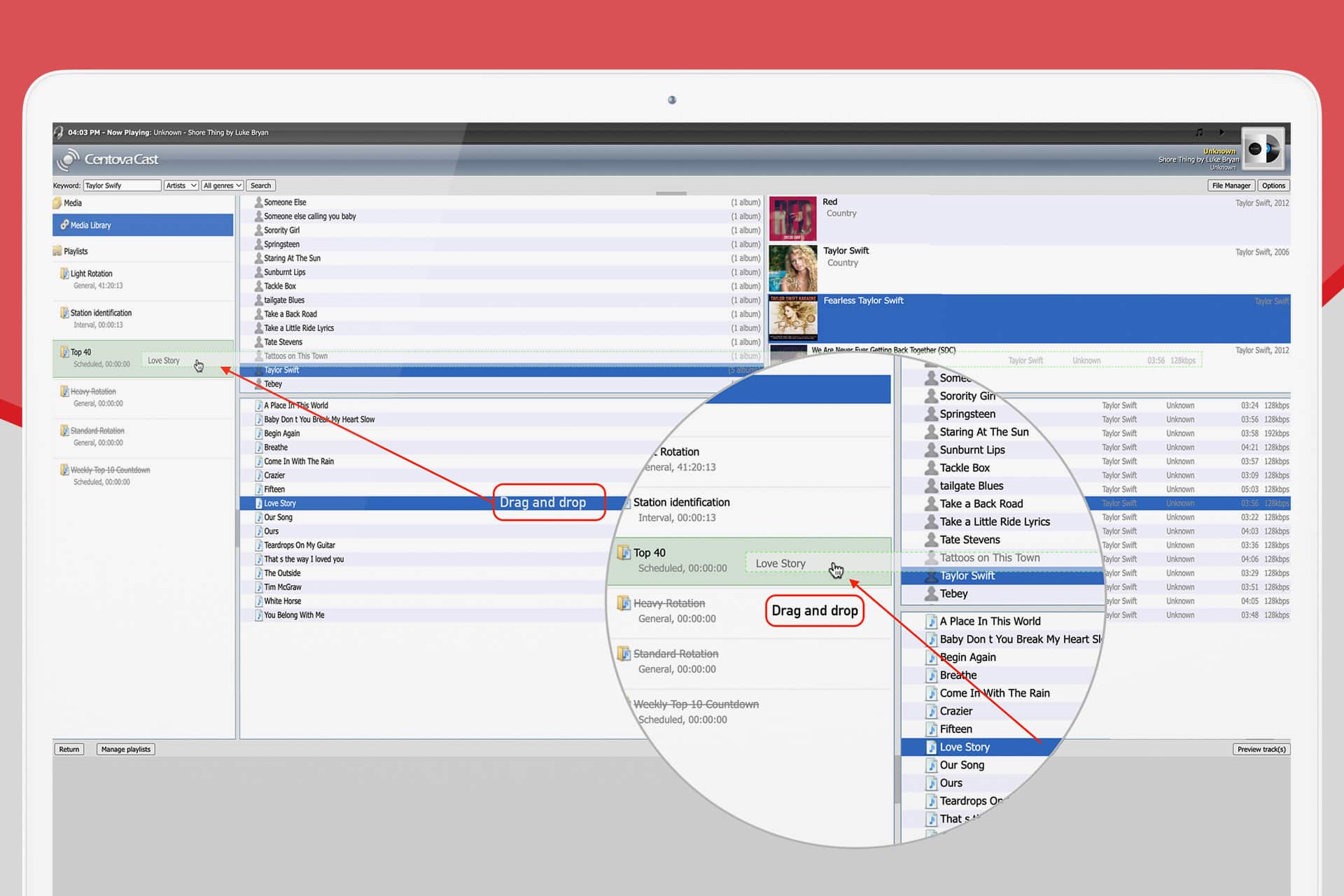Select track Tim McGraw
Viewport: 1344px width, 896px height.
282,587
